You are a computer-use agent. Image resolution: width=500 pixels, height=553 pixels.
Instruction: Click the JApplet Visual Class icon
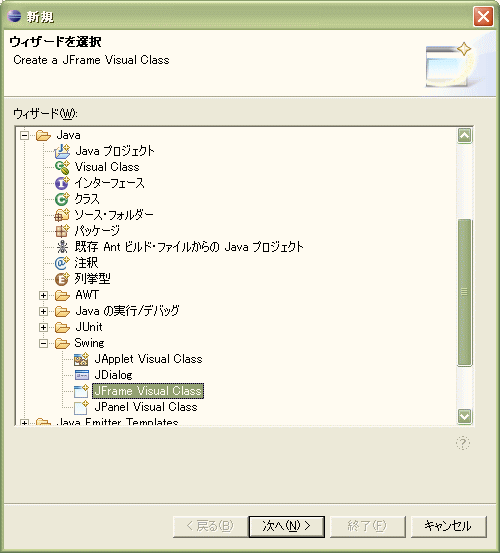[81, 359]
